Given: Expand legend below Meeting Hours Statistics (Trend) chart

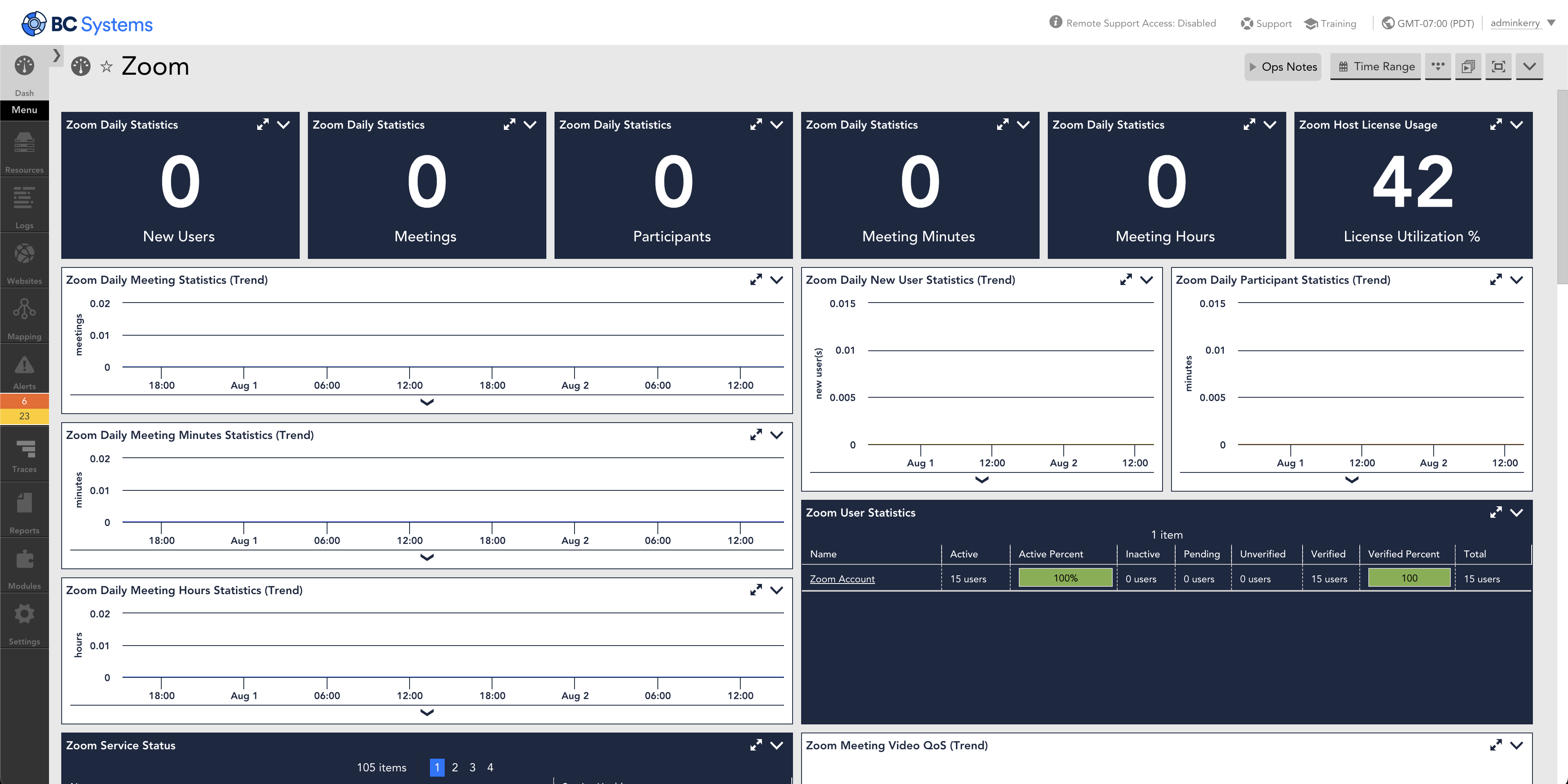Looking at the screenshot, I should 427,712.
